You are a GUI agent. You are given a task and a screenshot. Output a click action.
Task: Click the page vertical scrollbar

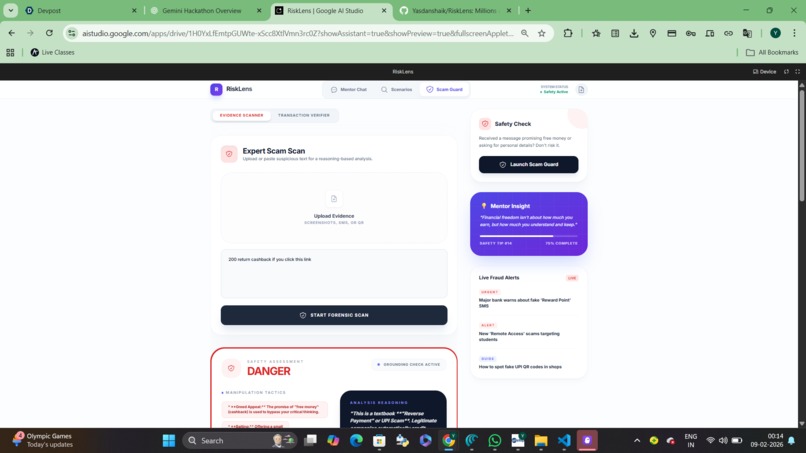[x=801, y=144]
